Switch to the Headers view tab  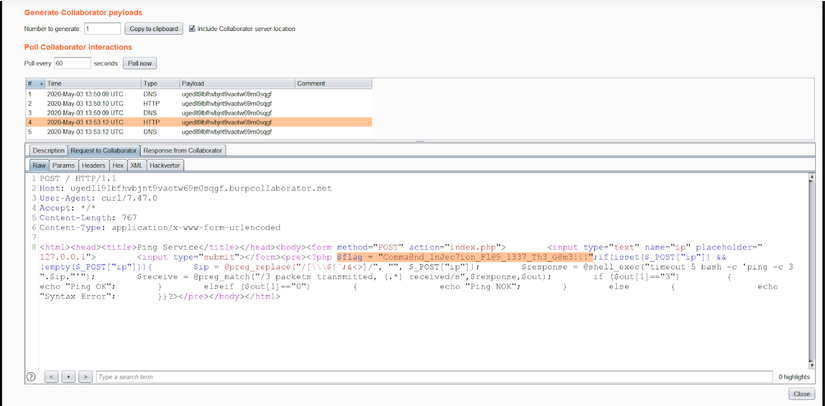[94, 165]
